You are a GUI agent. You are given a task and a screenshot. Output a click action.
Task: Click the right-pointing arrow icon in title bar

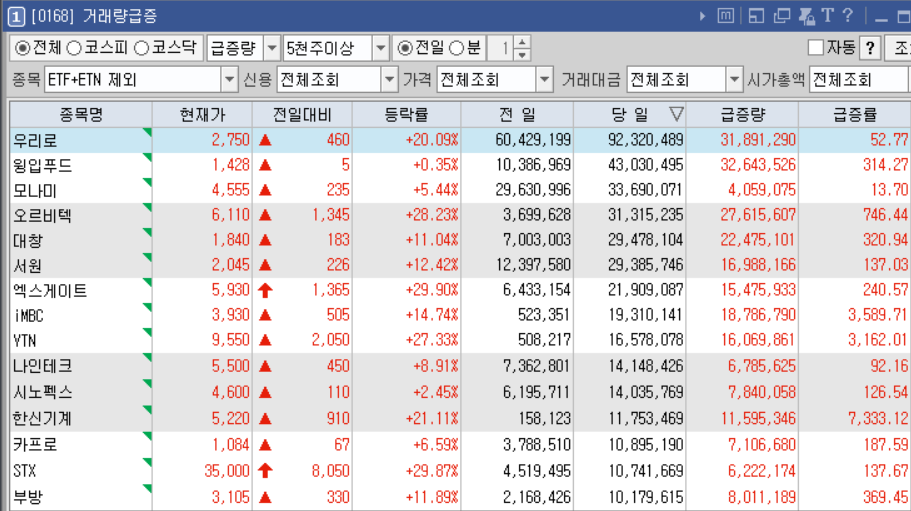point(702,16)
